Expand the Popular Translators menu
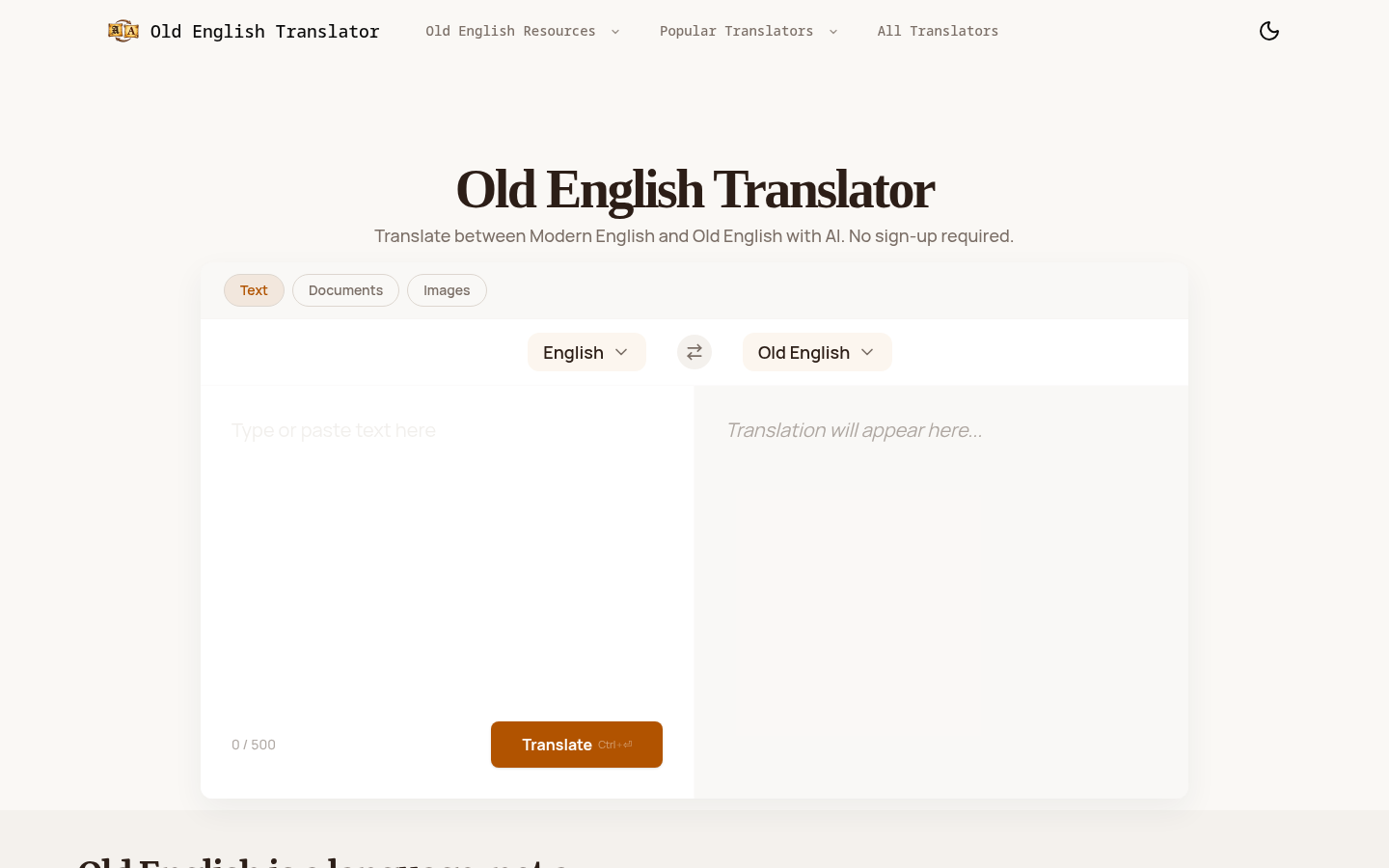The width and height of the screenshot is (1389, 868). tap(749, 31)
